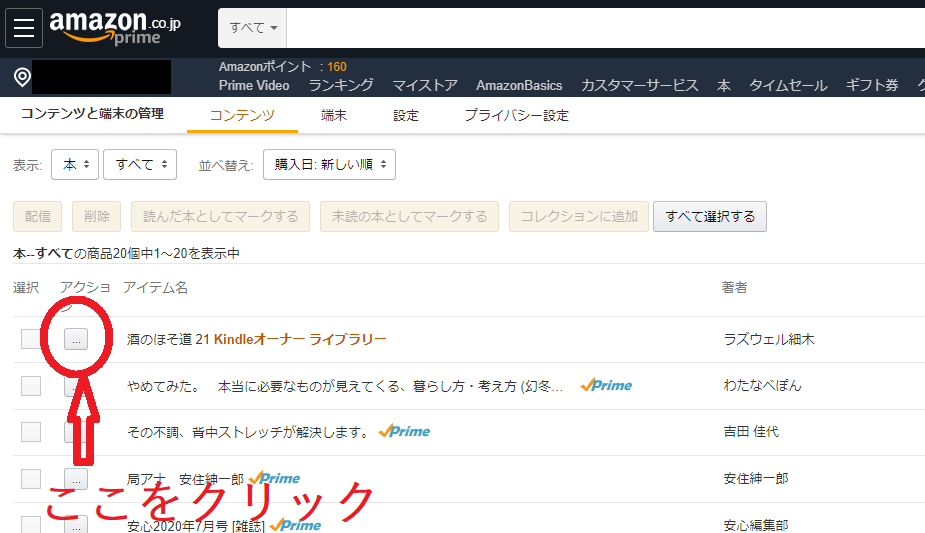Viewport: 925px width, 533px height.
Task: Click author わたなべぽん
Action: [x=762, y=386]
